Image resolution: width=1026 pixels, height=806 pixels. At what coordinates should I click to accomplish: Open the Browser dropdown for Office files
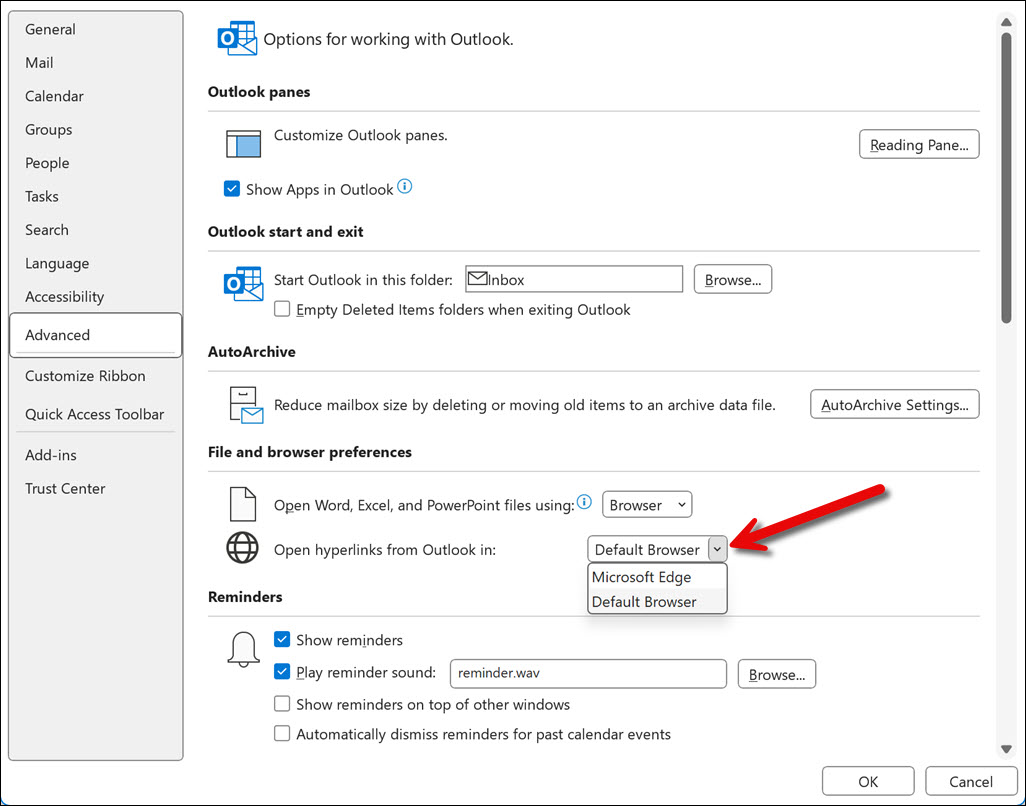point(646,504)
